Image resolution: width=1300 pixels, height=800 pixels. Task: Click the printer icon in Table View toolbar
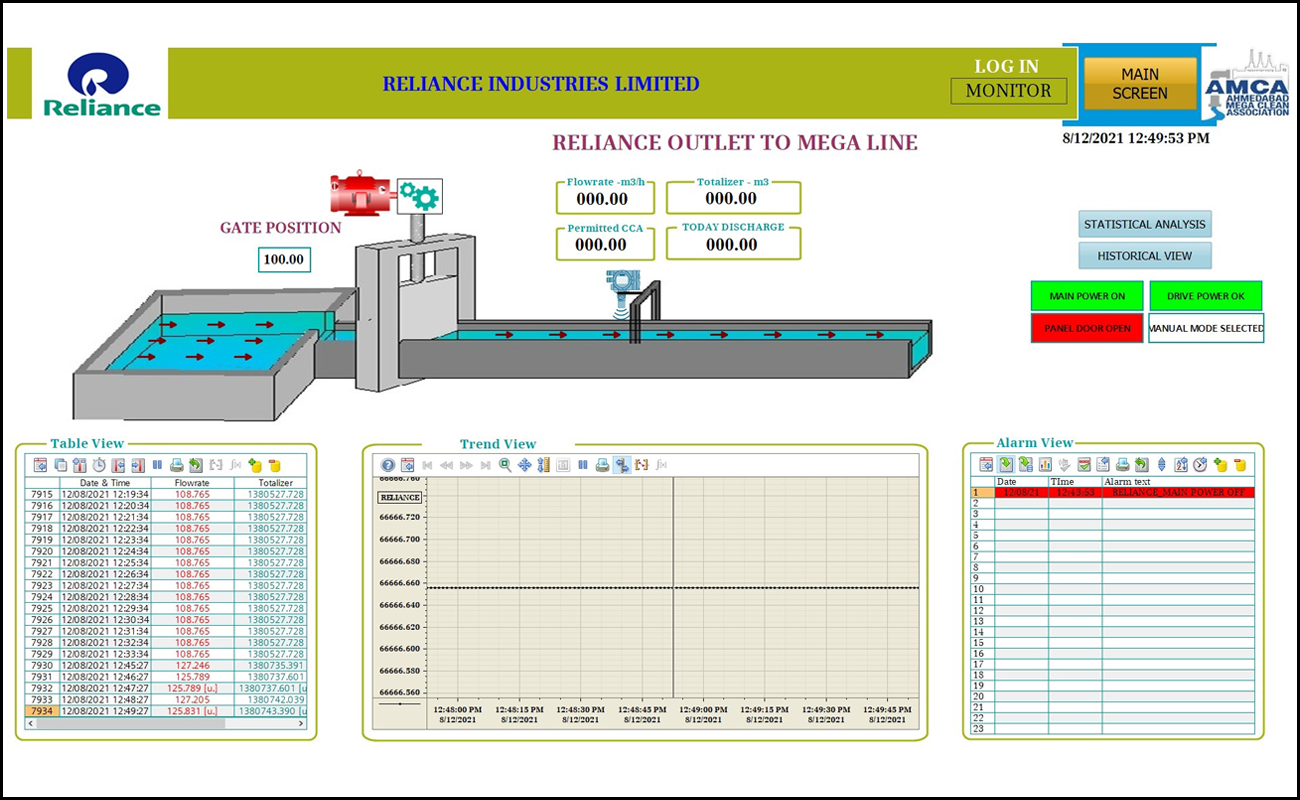coord(176,465)
